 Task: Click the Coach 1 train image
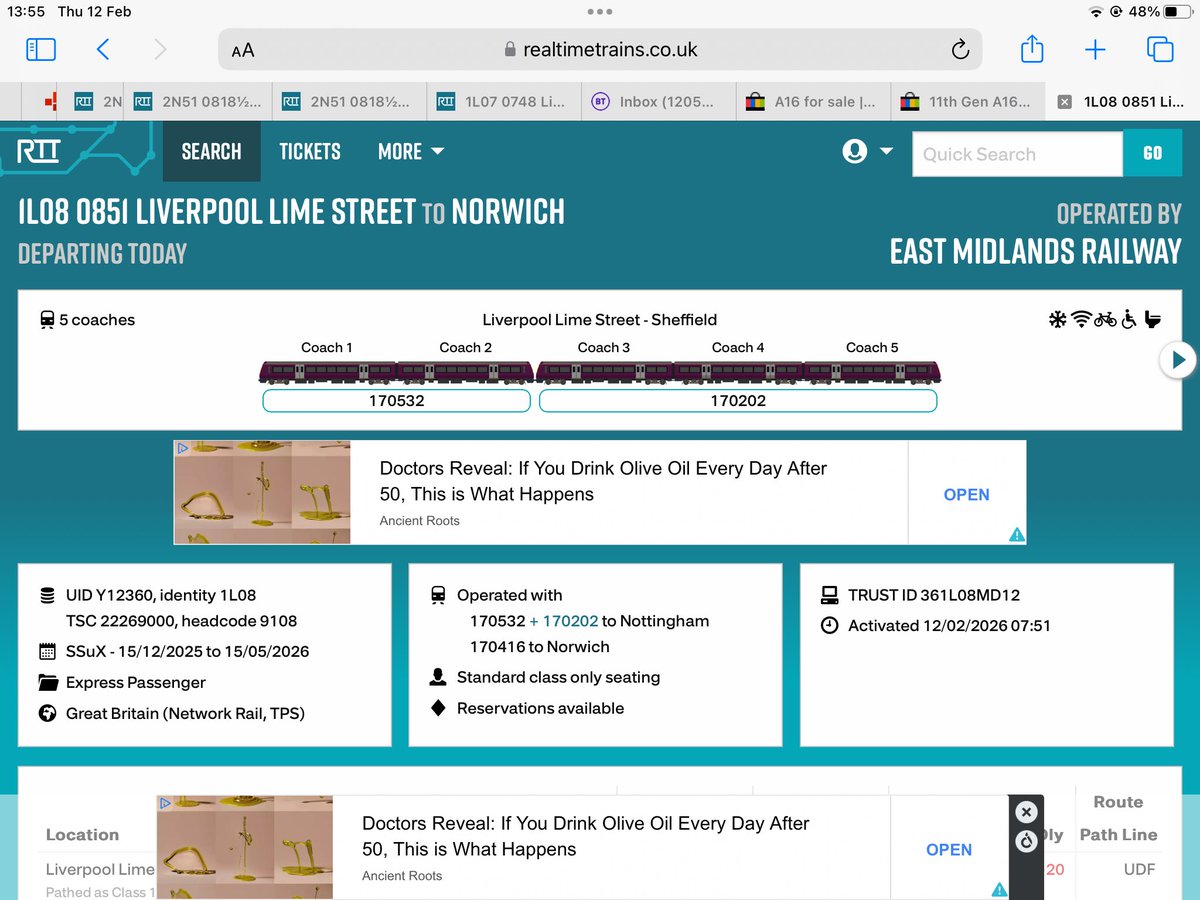pos(328,373)
